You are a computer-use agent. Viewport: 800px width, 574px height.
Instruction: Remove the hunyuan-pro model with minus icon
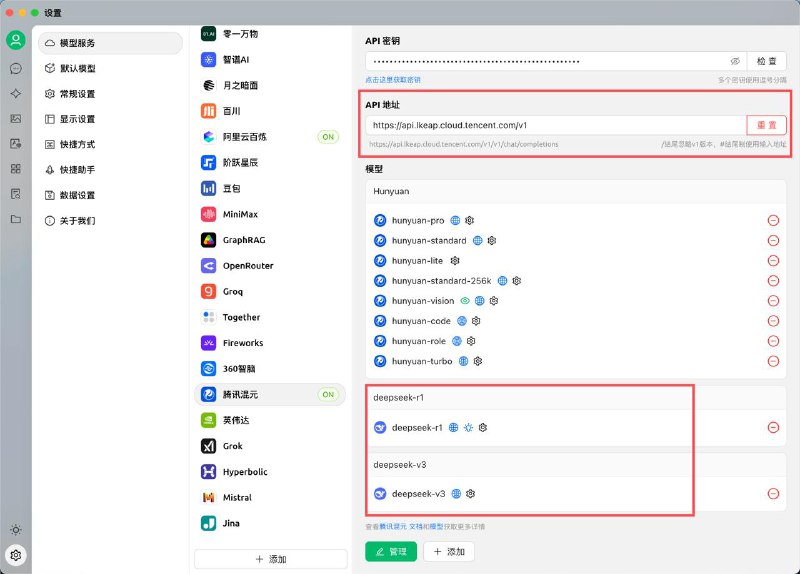pyautogui.click(x=773, y=220)
